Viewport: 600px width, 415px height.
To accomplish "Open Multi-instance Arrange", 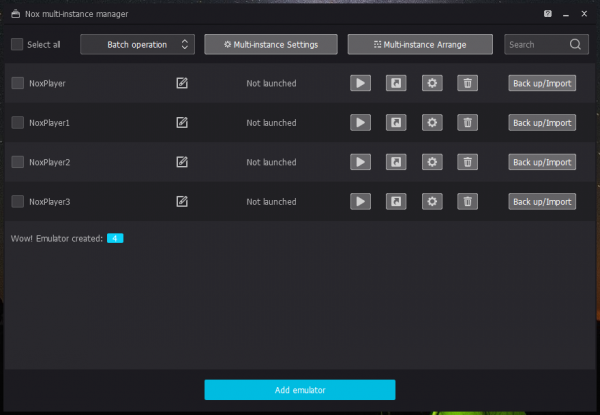I will [x=420, y=44].
